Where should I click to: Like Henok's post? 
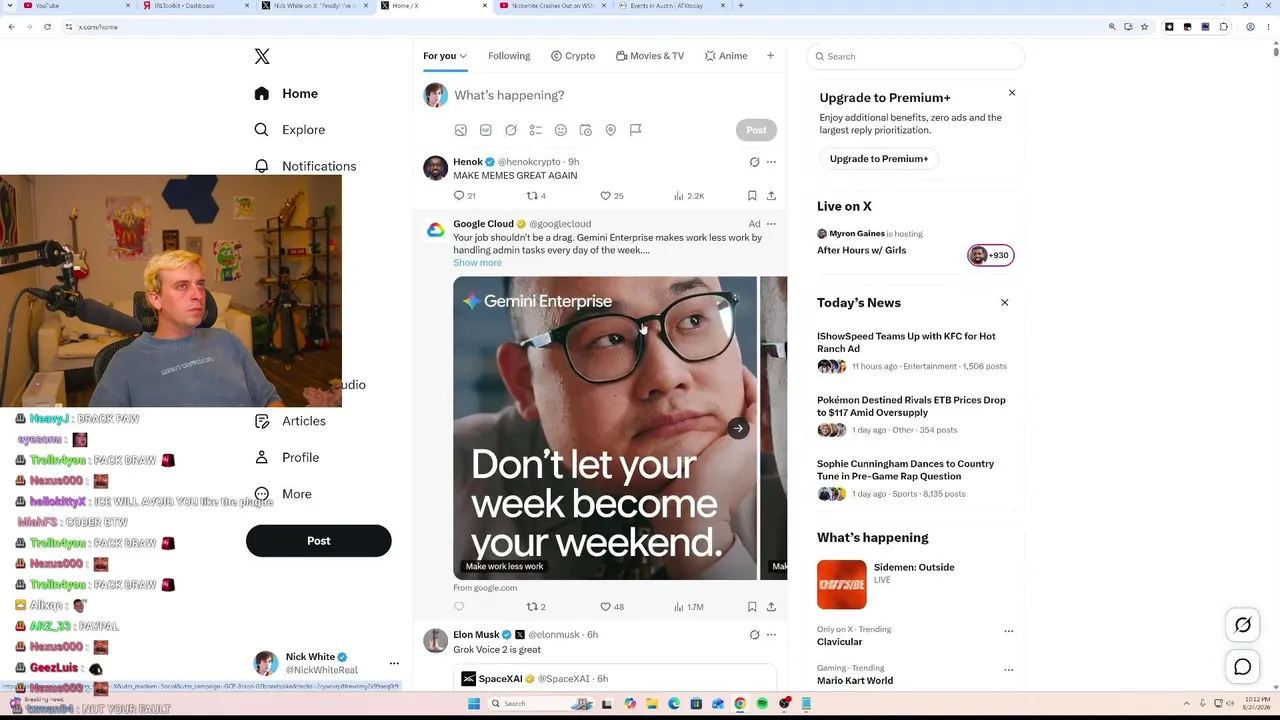pos(605,196)
